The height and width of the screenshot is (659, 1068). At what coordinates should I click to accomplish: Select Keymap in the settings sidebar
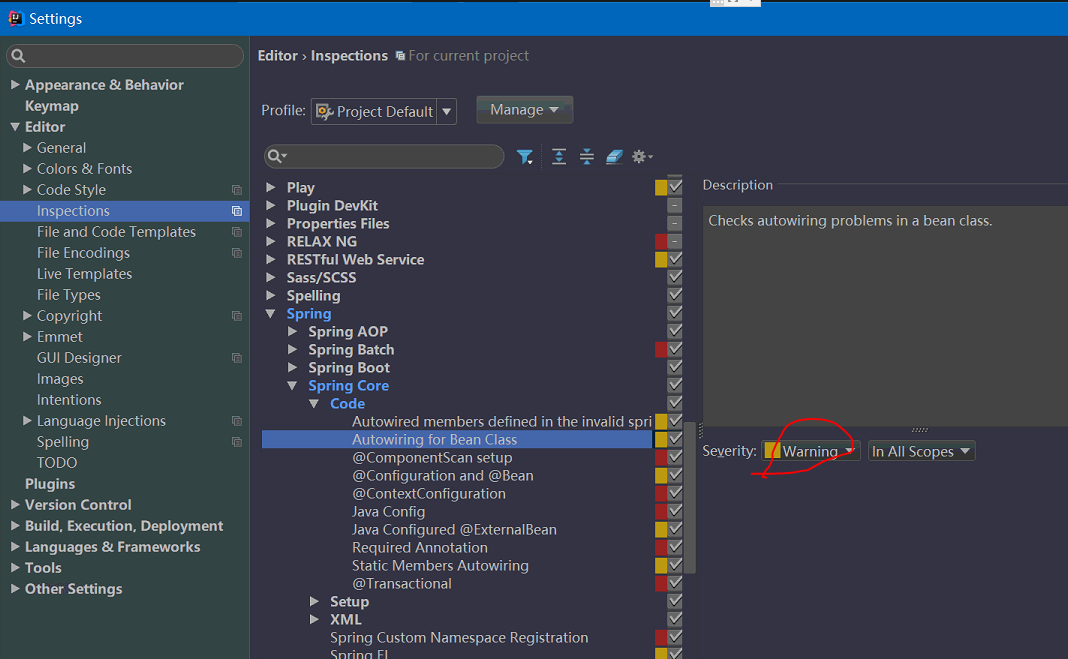click(52, 106)
